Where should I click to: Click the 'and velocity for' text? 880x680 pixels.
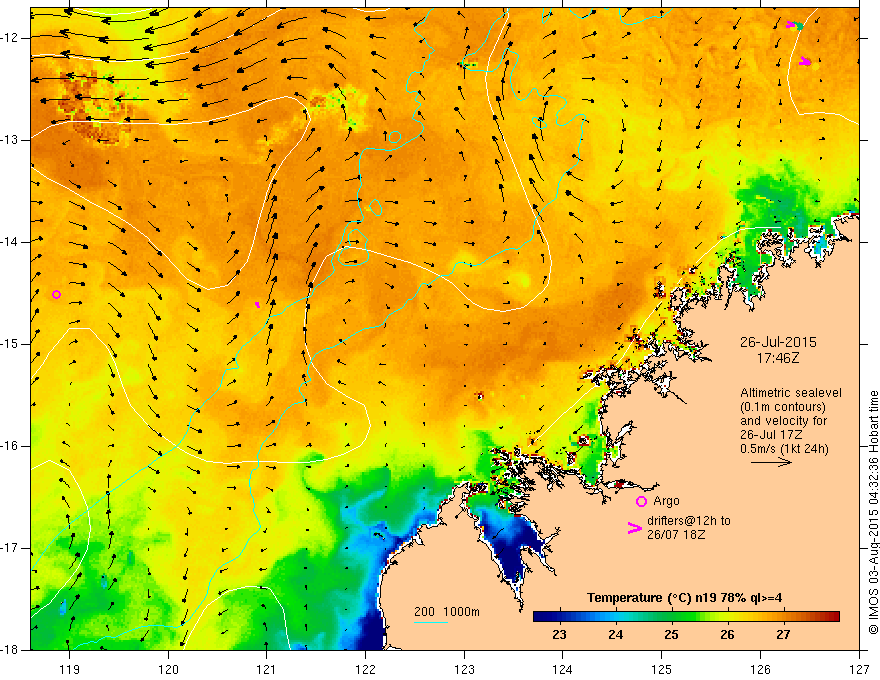[783, 421]
